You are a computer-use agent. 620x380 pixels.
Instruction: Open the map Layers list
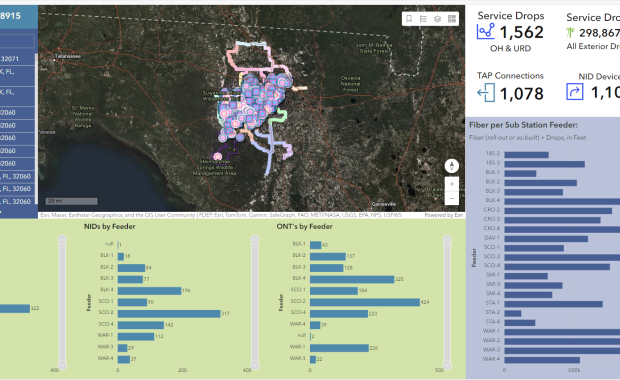[437, 19]
